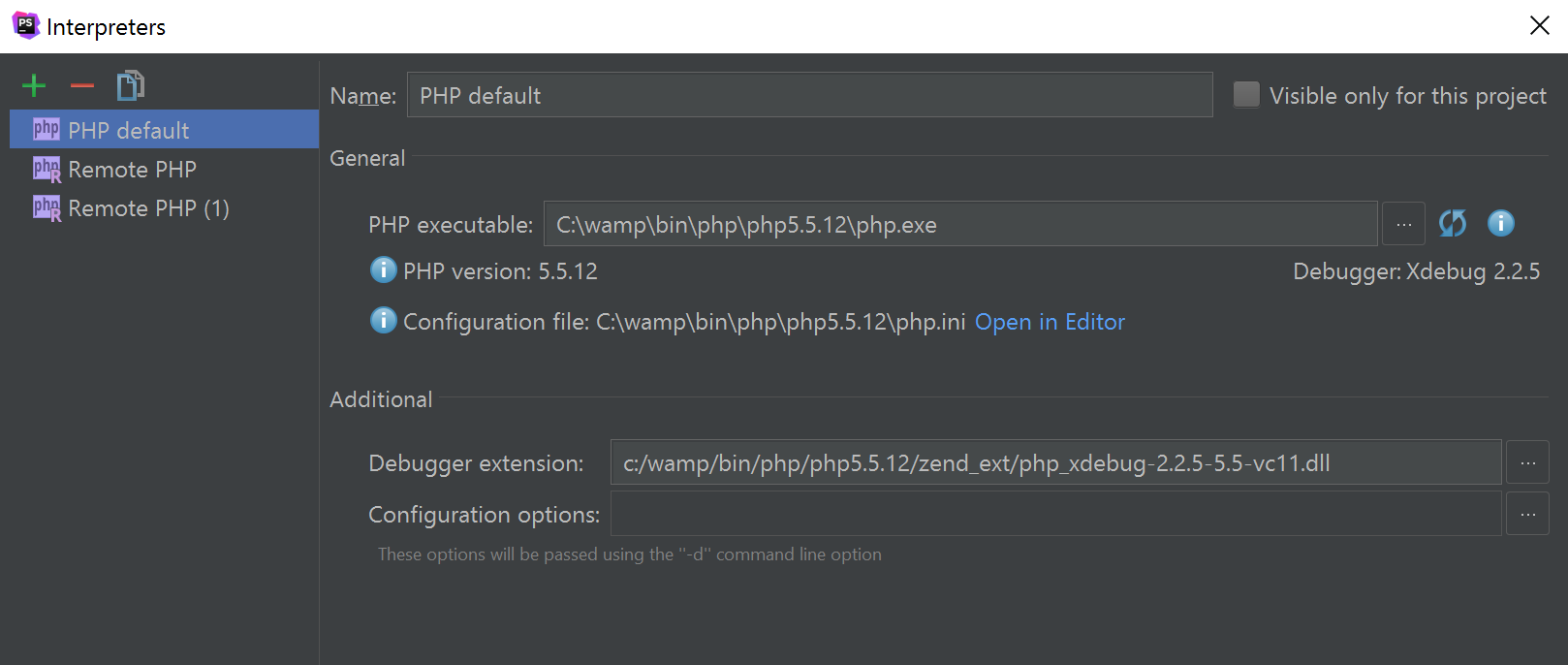Click php icon of Remote PHP (1) entry
The width and height of the screenshot is (1568, 665).
[x=47, y=207]
